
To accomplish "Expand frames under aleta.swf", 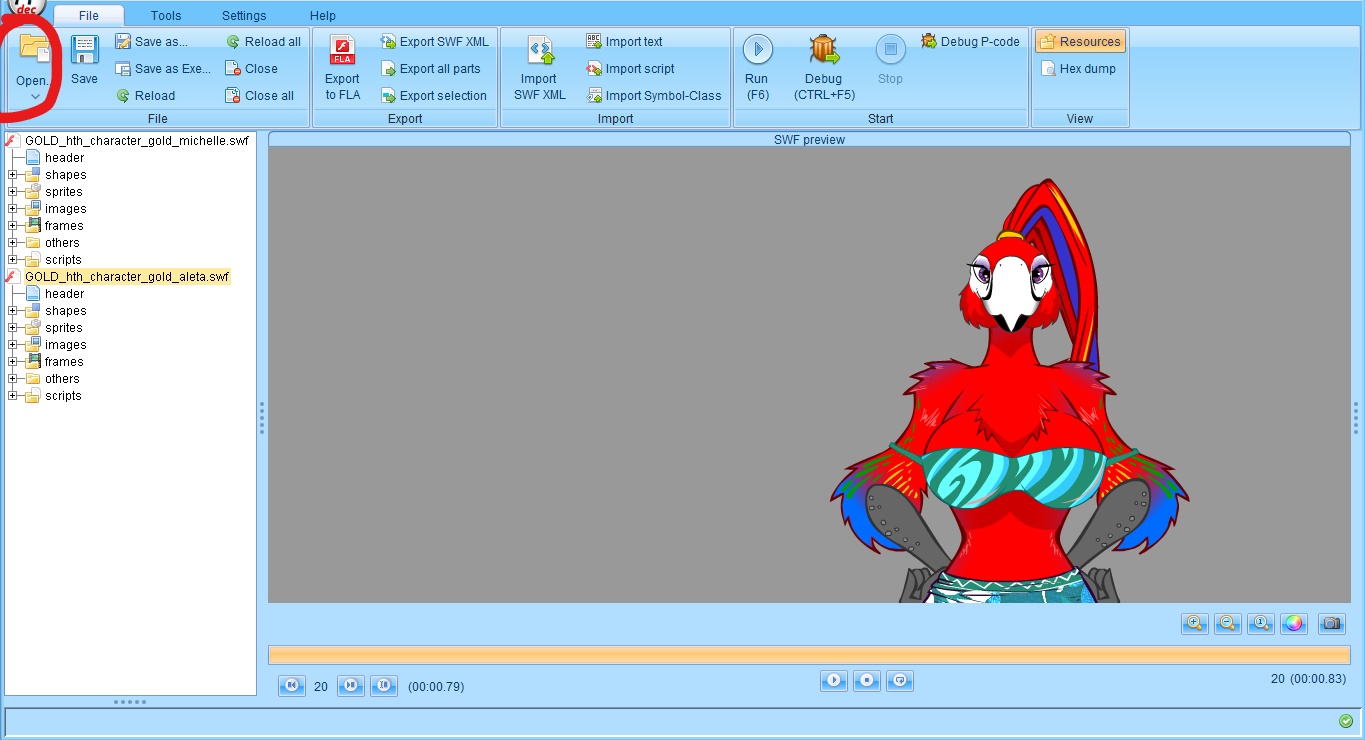I will click(x=13, y=362).
